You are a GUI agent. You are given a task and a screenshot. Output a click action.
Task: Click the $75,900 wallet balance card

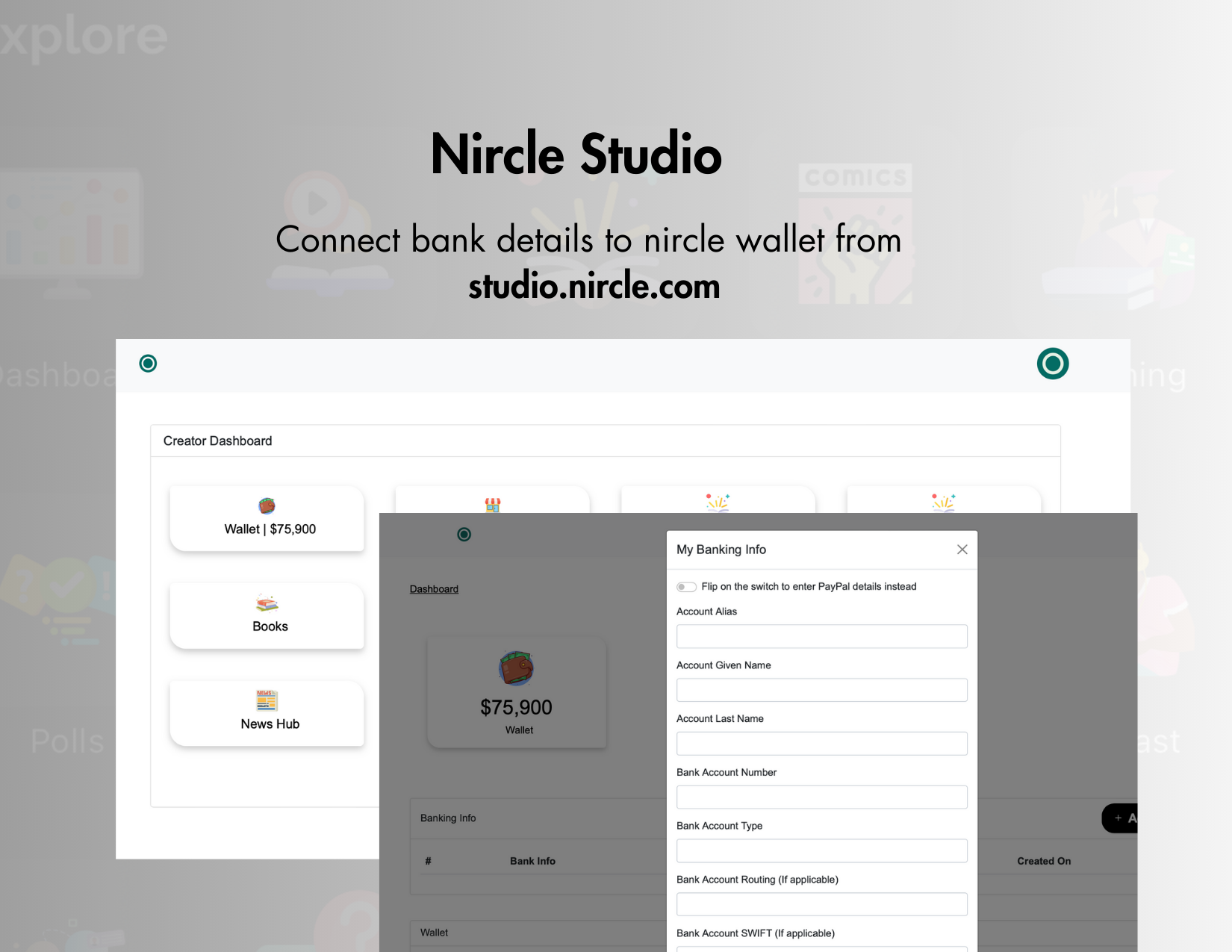click(x=517, y=693)
